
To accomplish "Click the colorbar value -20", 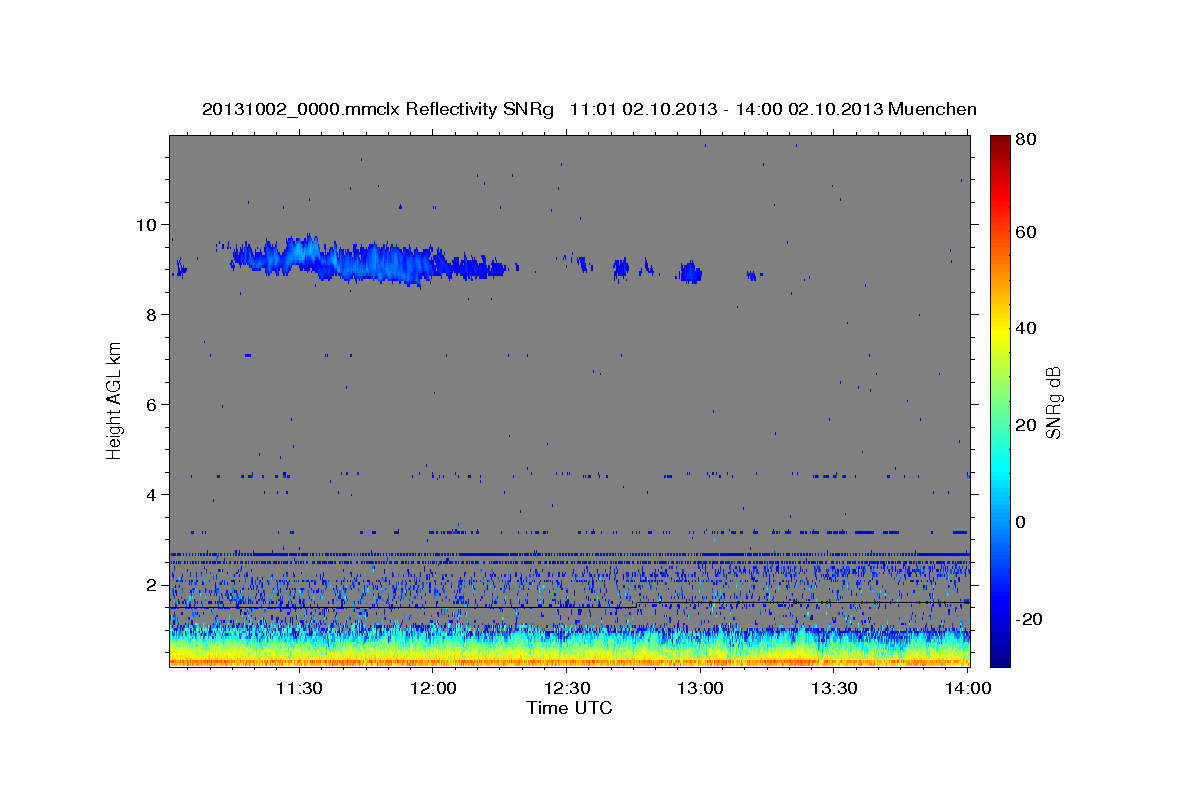I will (x=1028, y=619).
